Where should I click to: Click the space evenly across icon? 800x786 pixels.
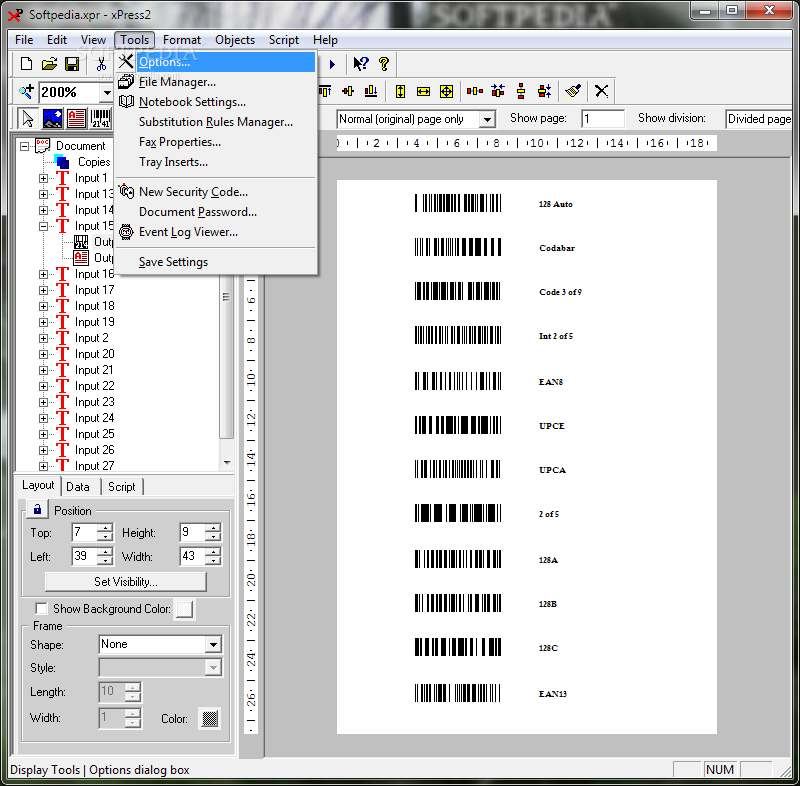474,91
